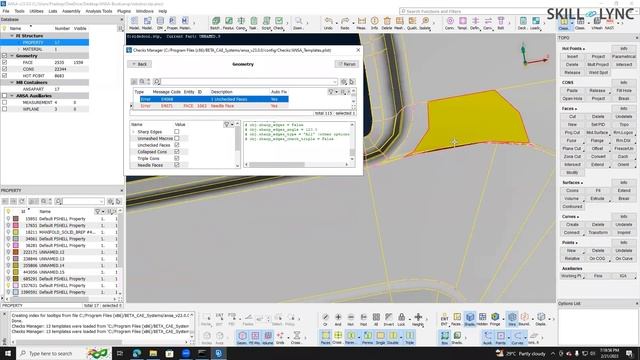Expand the Sharp Edges parameter row
Screen dimensions: 640x360
(133, 132)
